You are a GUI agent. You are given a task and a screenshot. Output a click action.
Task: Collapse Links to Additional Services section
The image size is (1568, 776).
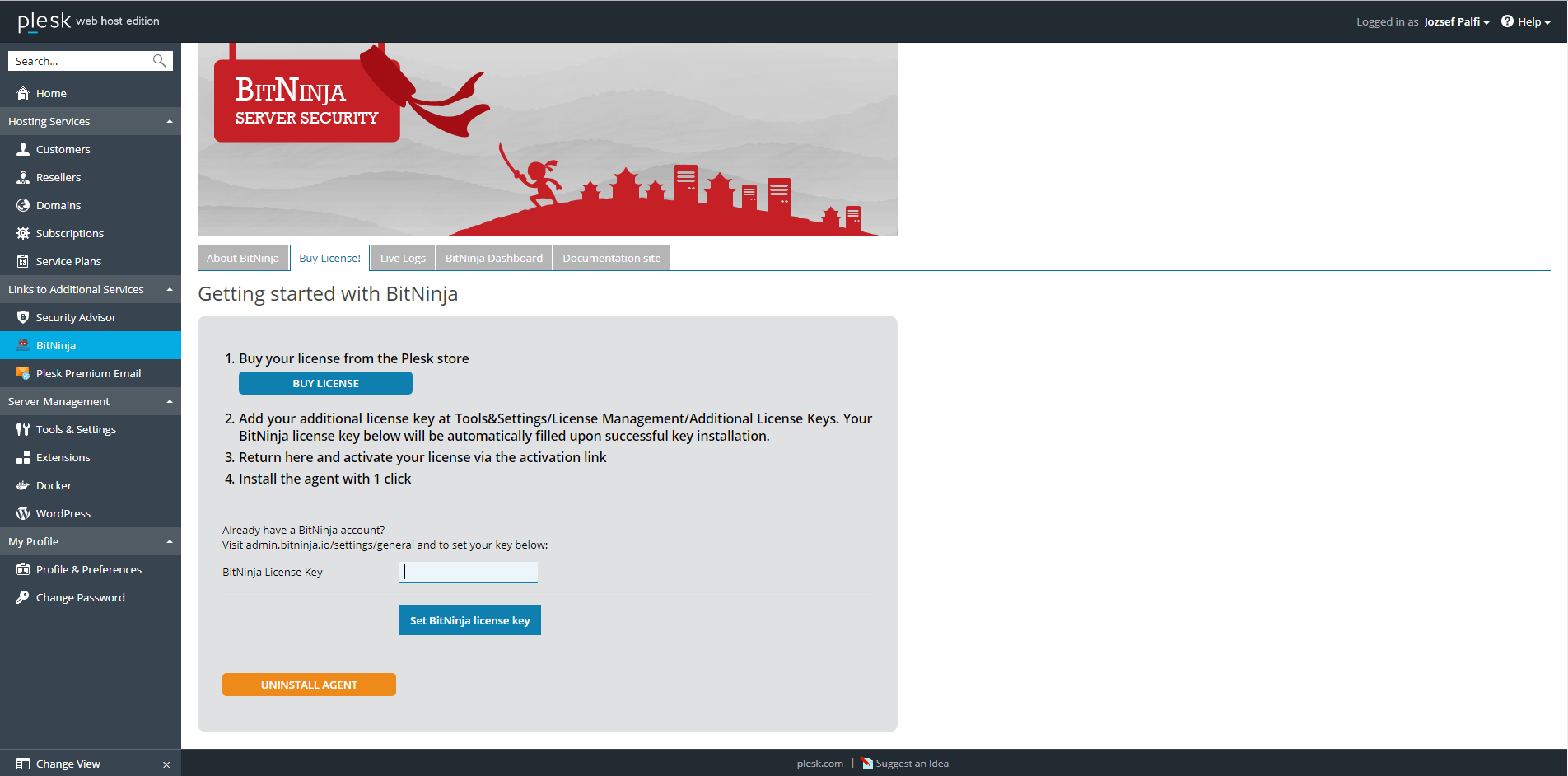(x=170, y=289)
